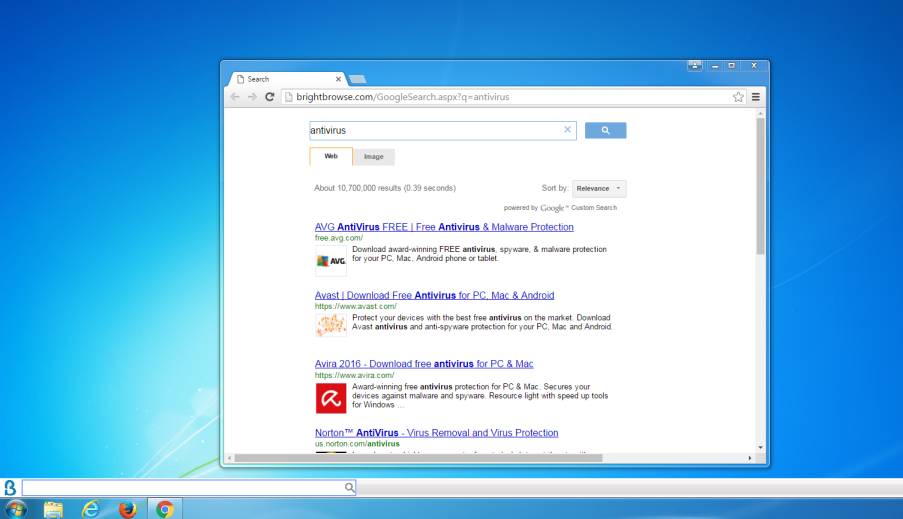This screenshot has width=903, height=519.
Task: Click the AVG logo thumbnail
Action: coord(331,261)
